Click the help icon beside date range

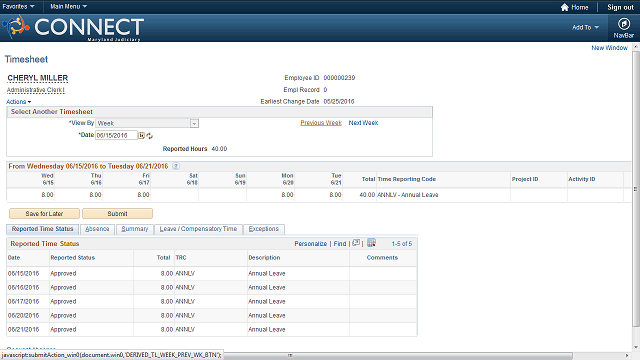coord(176,166)
